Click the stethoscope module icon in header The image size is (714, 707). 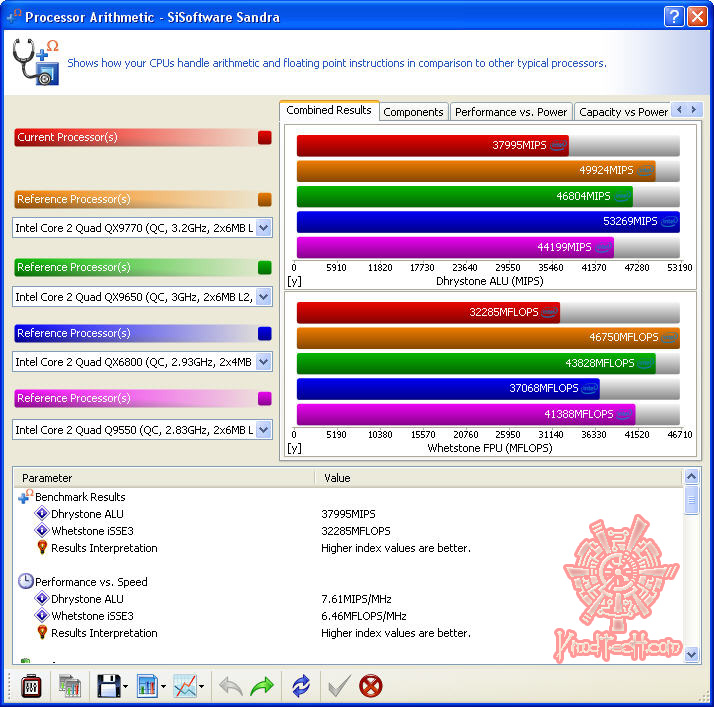tap(36, 62)
